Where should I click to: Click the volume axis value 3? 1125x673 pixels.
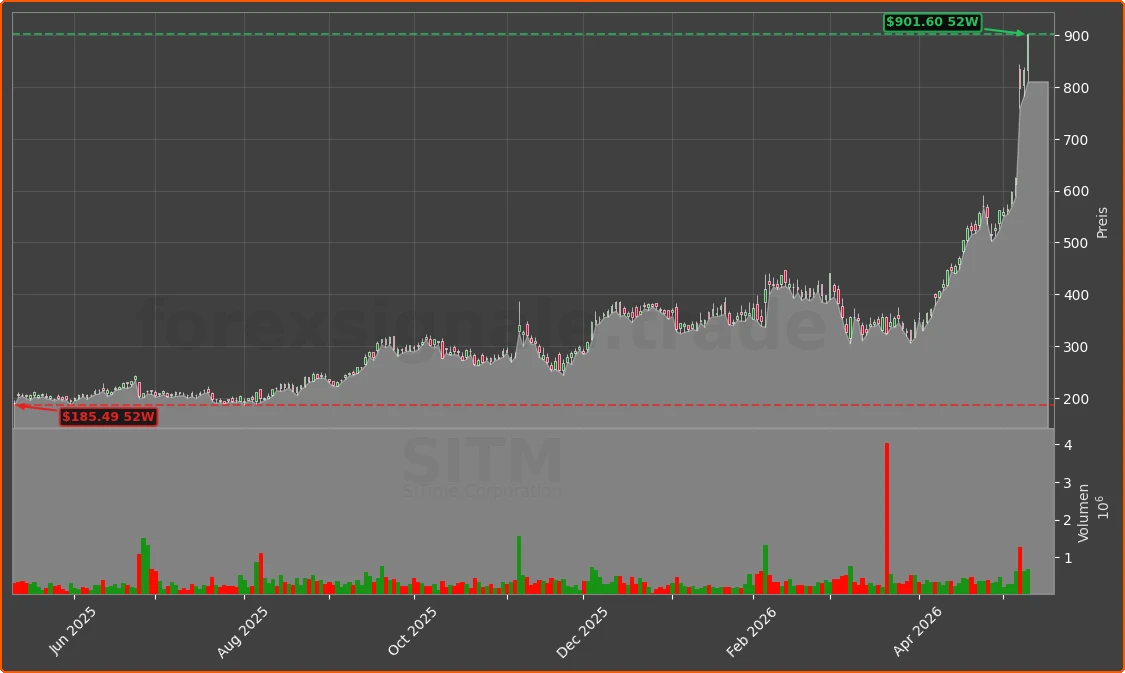pyautogui.click(x=1068, y=483)
